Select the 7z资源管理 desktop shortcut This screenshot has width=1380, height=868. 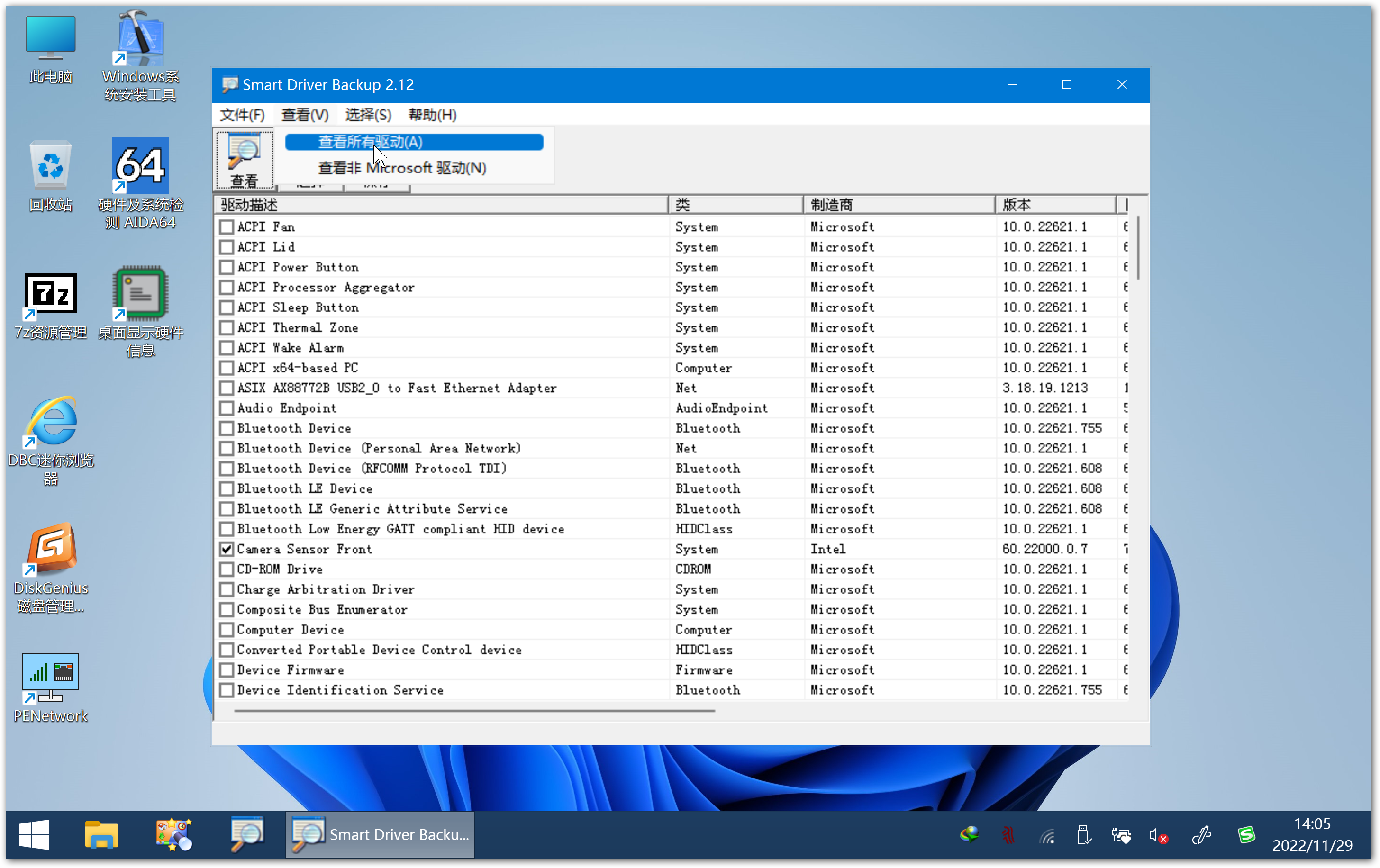point(50,306)
